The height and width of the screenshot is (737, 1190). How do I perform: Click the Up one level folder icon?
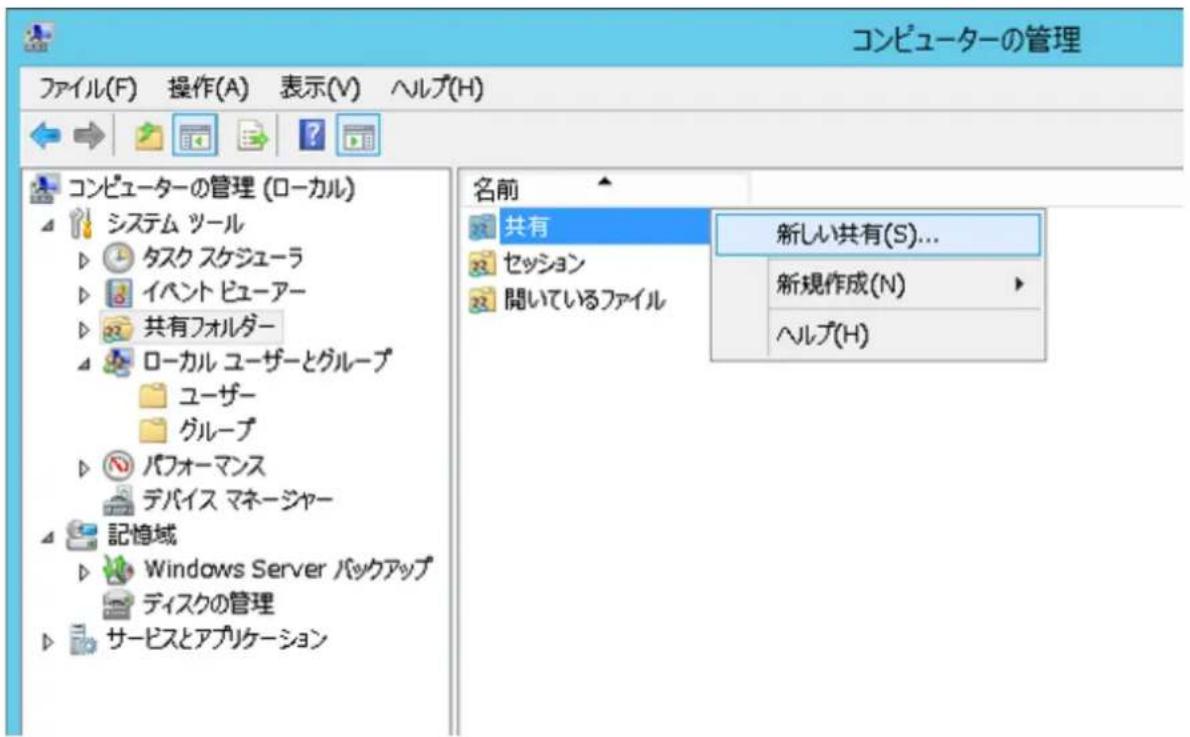(x=149, y=137)
